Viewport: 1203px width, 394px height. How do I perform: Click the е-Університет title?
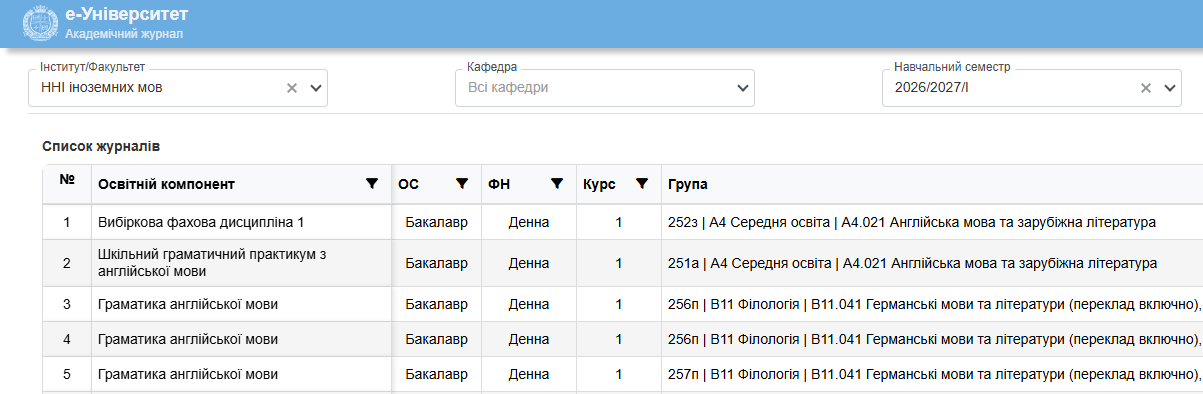coord(126,15)
